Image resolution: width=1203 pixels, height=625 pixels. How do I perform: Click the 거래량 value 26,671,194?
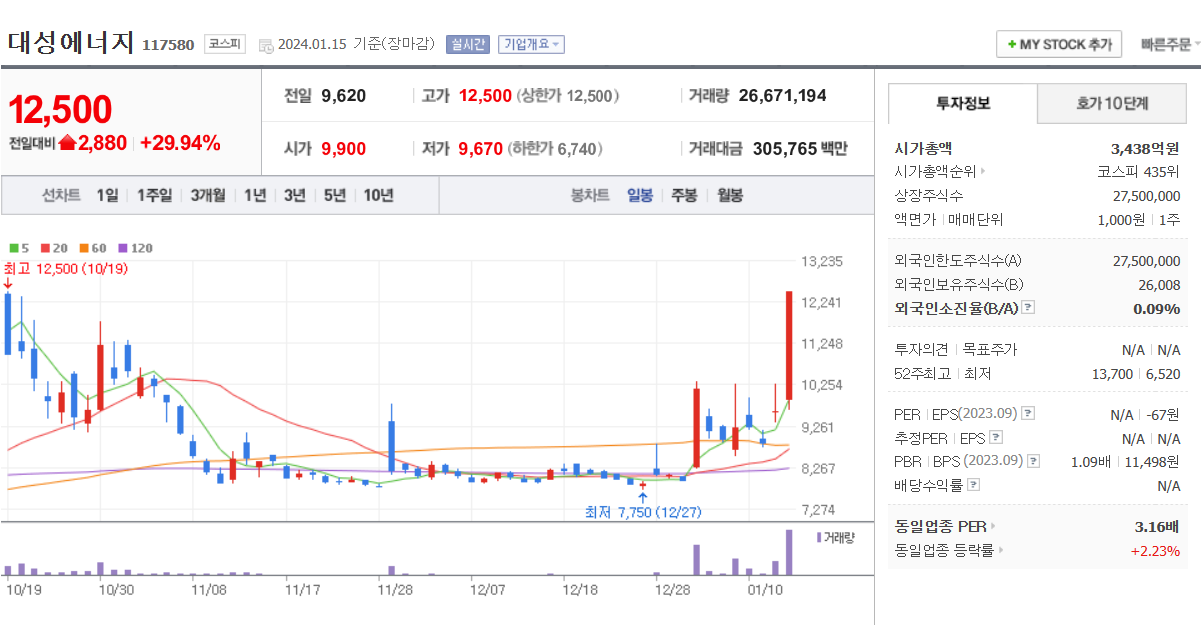[x=783, y=96]
